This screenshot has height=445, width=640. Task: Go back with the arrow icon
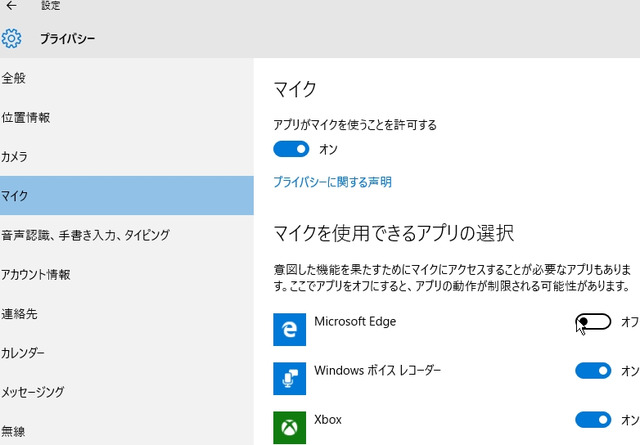[11, 6]
